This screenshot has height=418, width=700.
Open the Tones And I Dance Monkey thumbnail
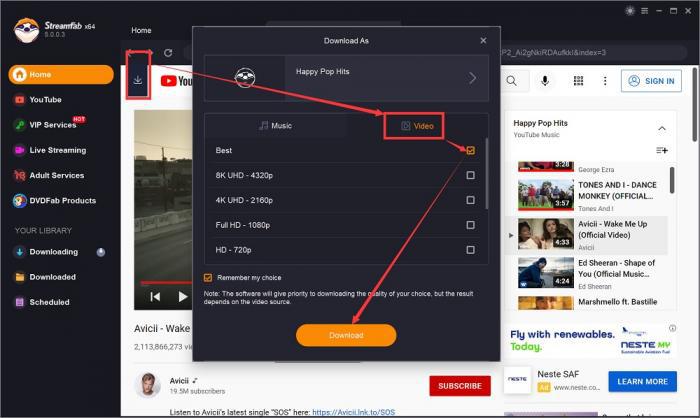click(546, 195)
